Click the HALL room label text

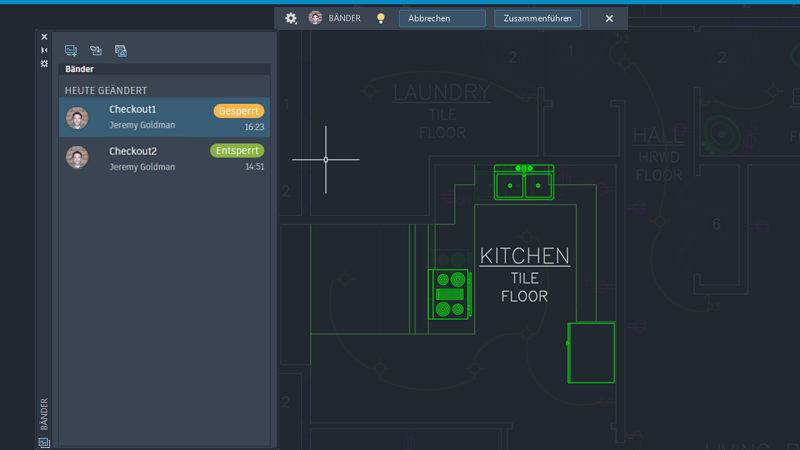pos(658,136)
